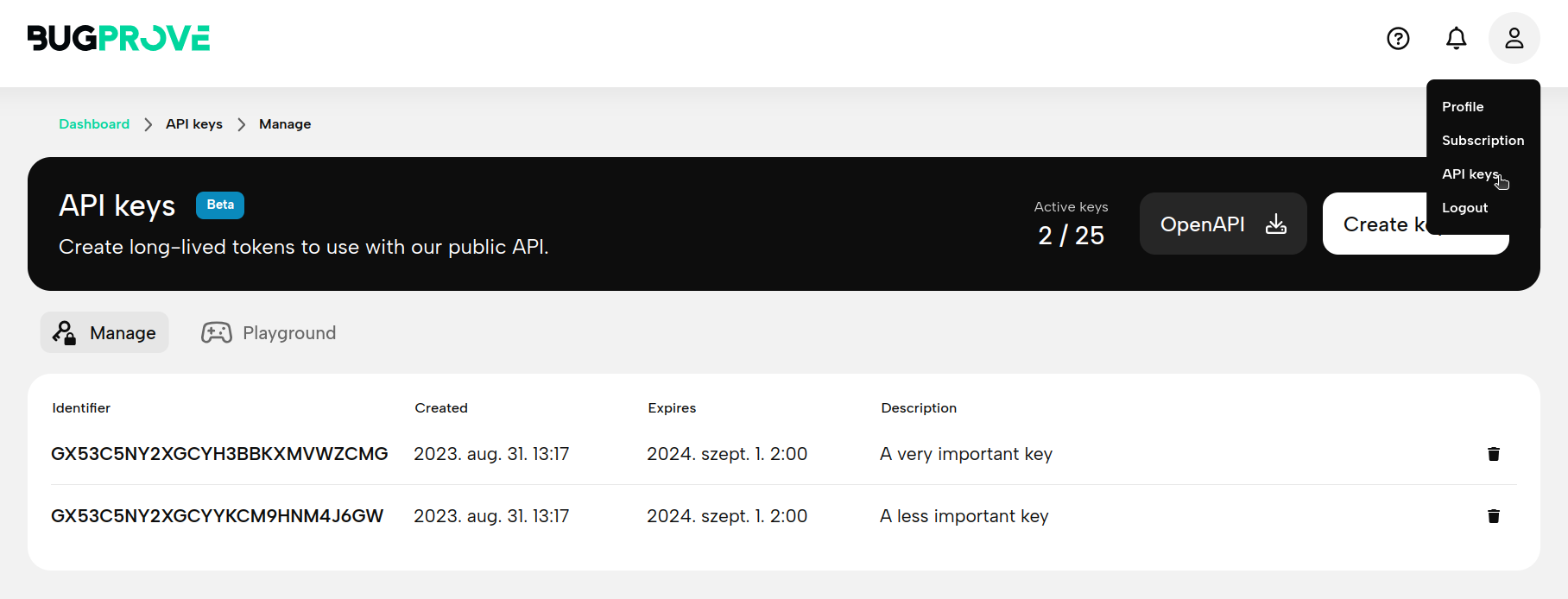Click 'A less important key' description

coord(964,516)
